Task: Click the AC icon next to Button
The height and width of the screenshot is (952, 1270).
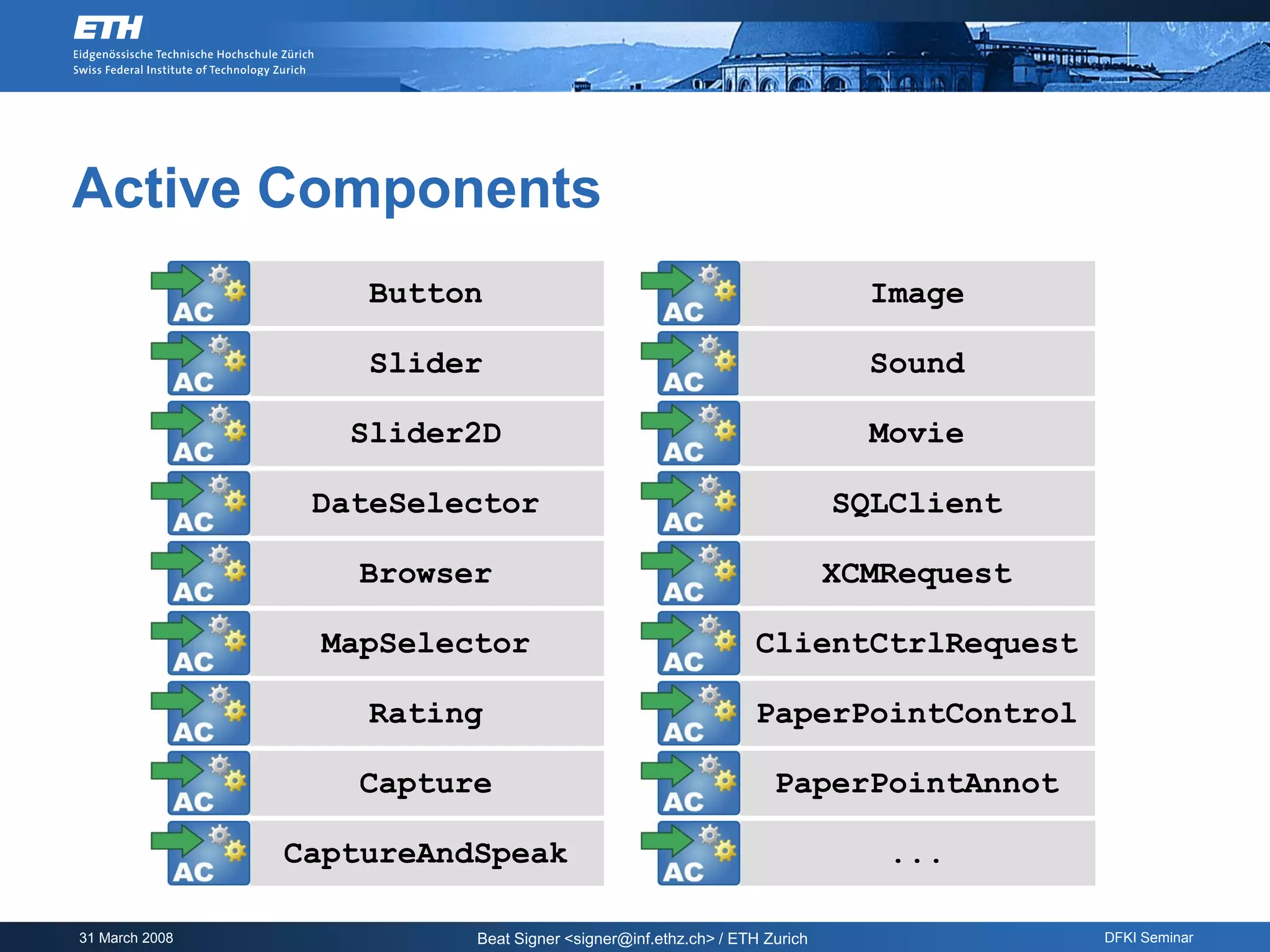Action: point(200,293)
